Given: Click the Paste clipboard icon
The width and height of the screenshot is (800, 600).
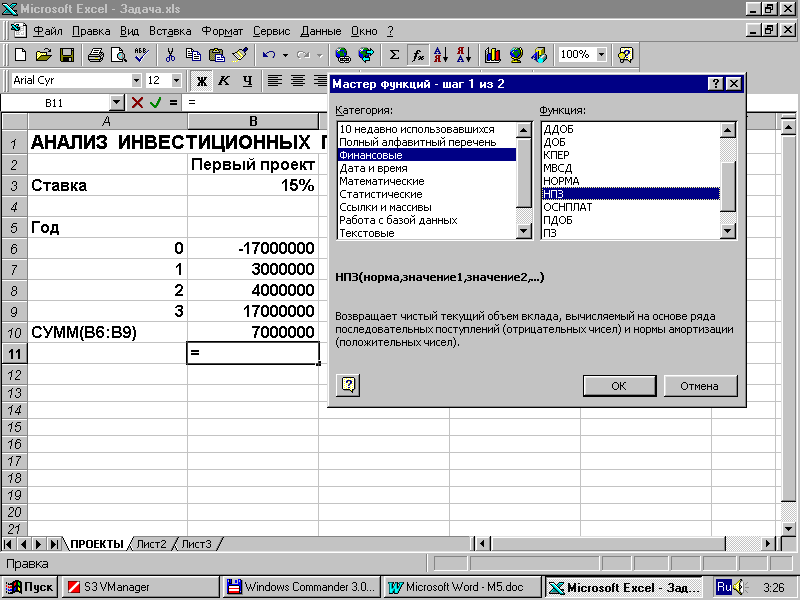Looking at the screenshot, I should tap(216, 55).
